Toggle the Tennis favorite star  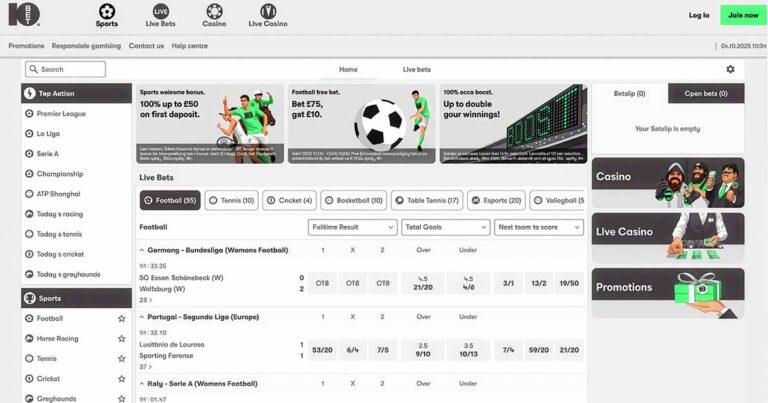tap(122, 359)
